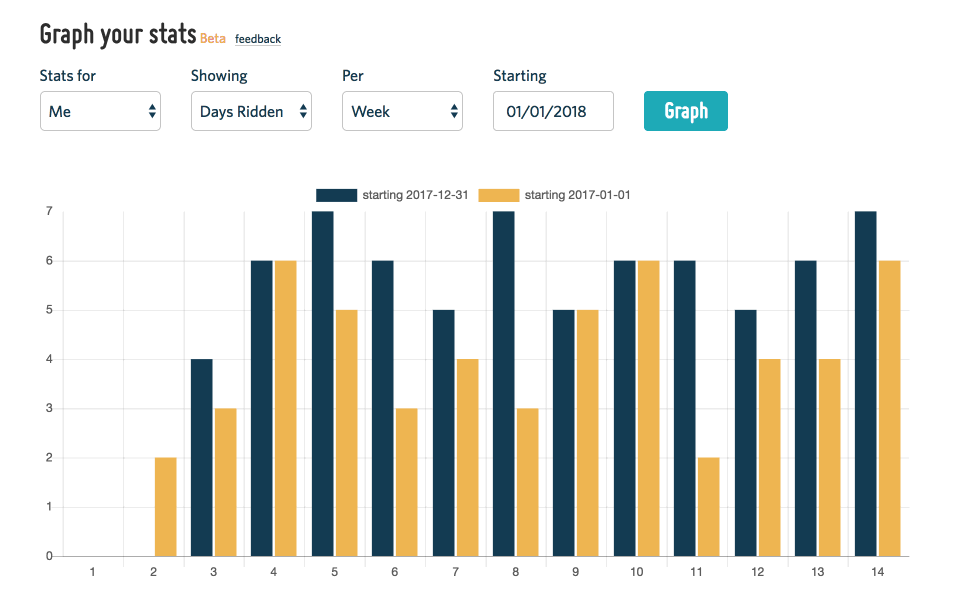Screen dimensions: 956x599
Task: Toggle the orange 2017-01-01 legend swatch
Action: pos(498,195)
